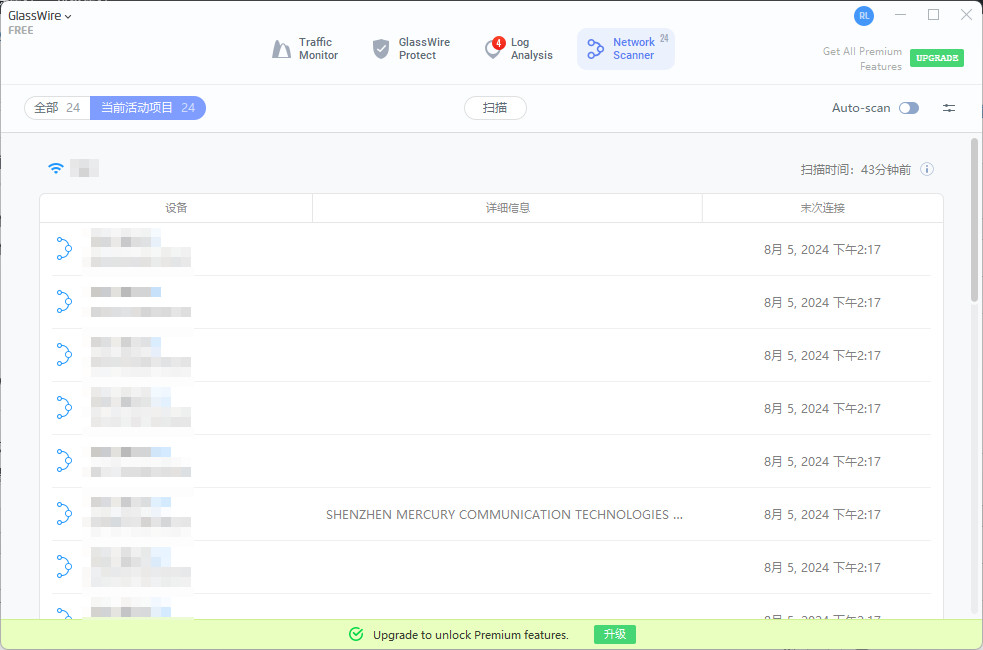Select 当前活动项目 24 filter
Image resolution: width=983 pixels, height=650 pixels.
coord(148,108)
